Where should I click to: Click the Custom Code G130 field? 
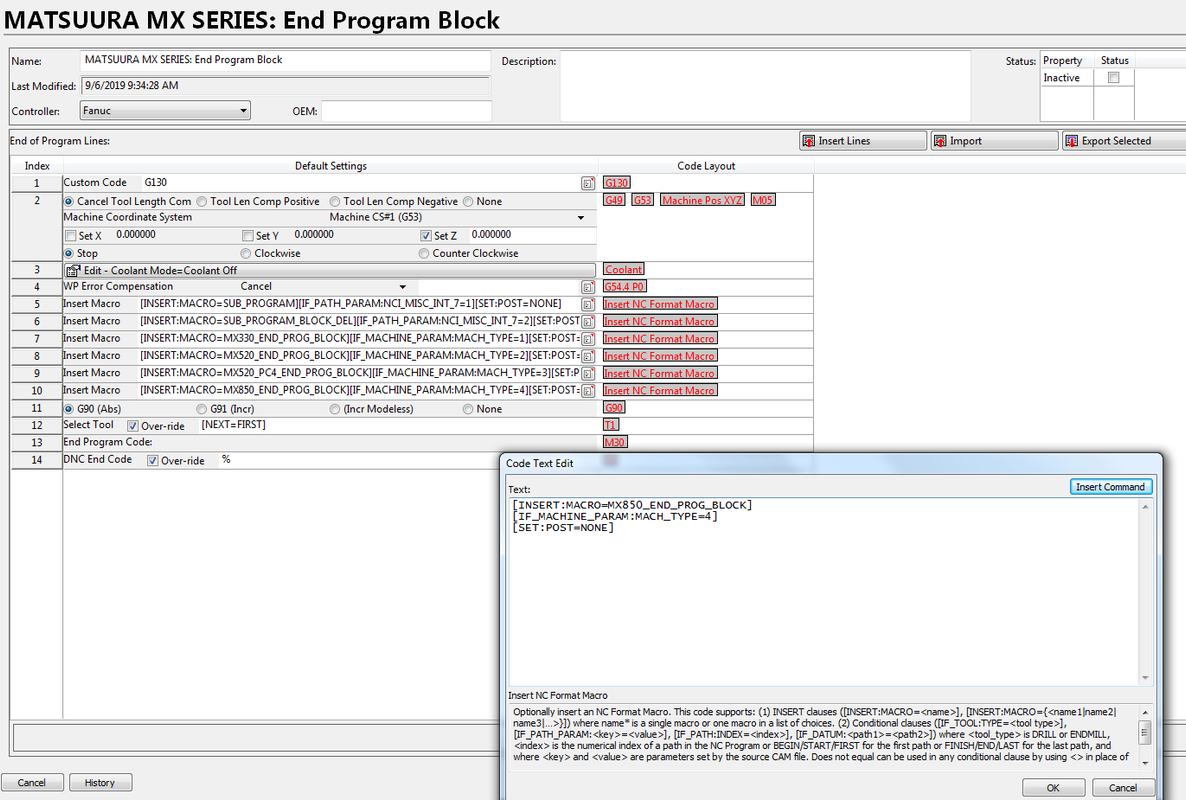(360, 183)
